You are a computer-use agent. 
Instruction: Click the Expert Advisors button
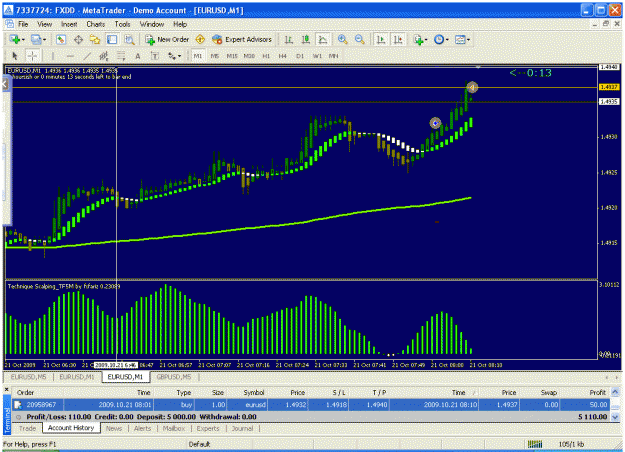242,39
